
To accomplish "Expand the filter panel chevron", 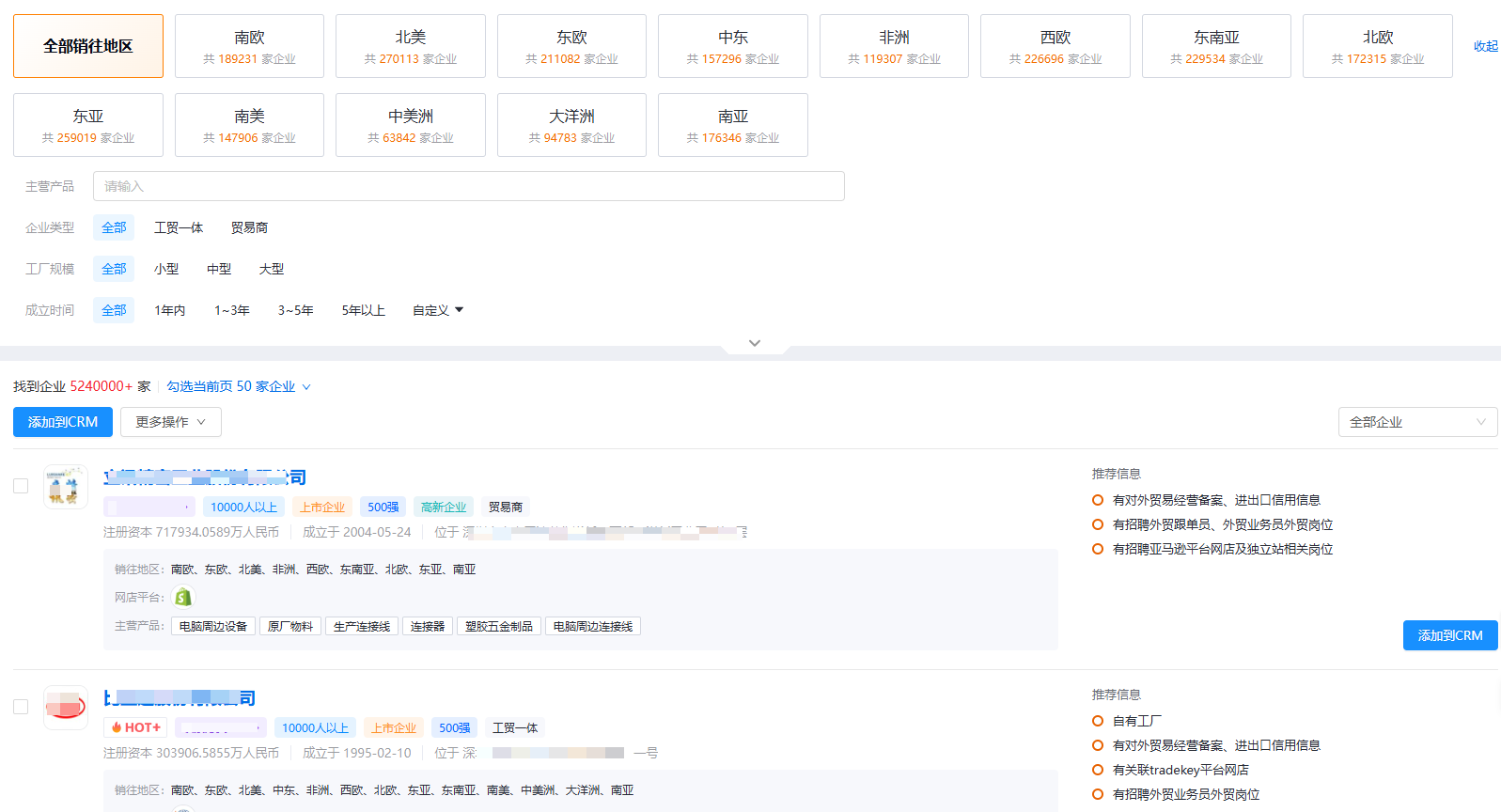I will tap(754, 343).
